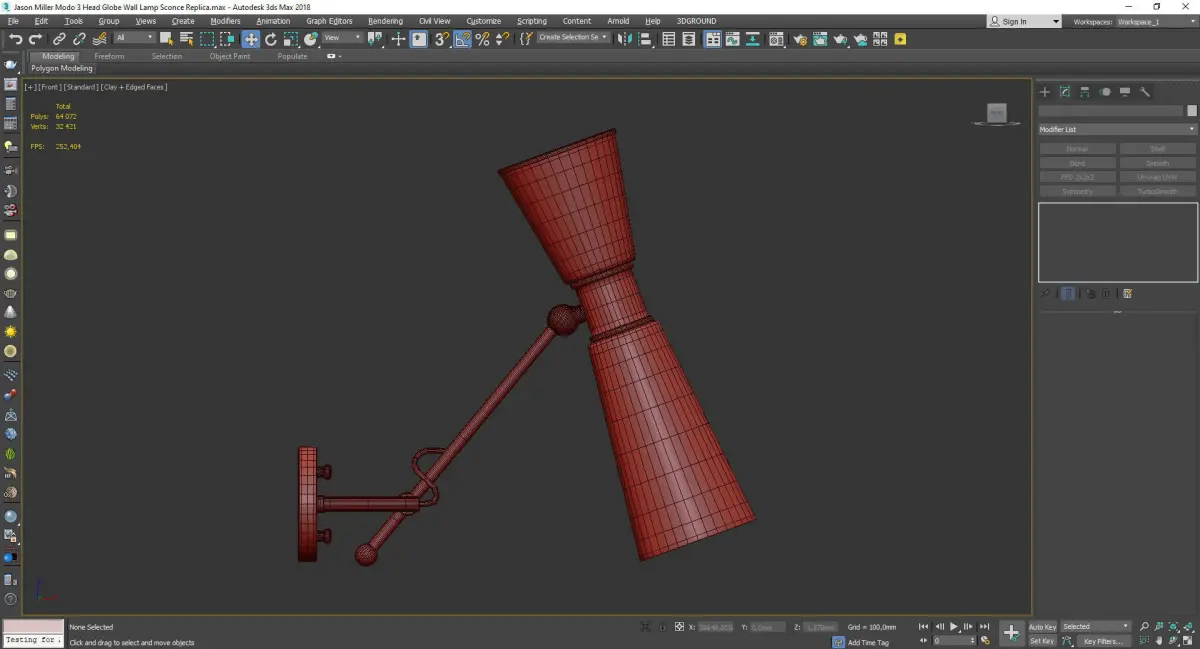Open the Rendering menu
Screen dimensions: 1200x649
385,21
